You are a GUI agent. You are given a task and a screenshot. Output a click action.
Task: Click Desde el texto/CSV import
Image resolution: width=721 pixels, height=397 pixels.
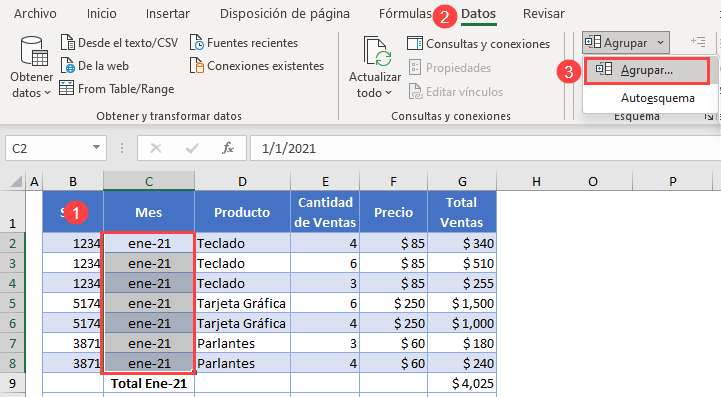(x=119, y=43)
